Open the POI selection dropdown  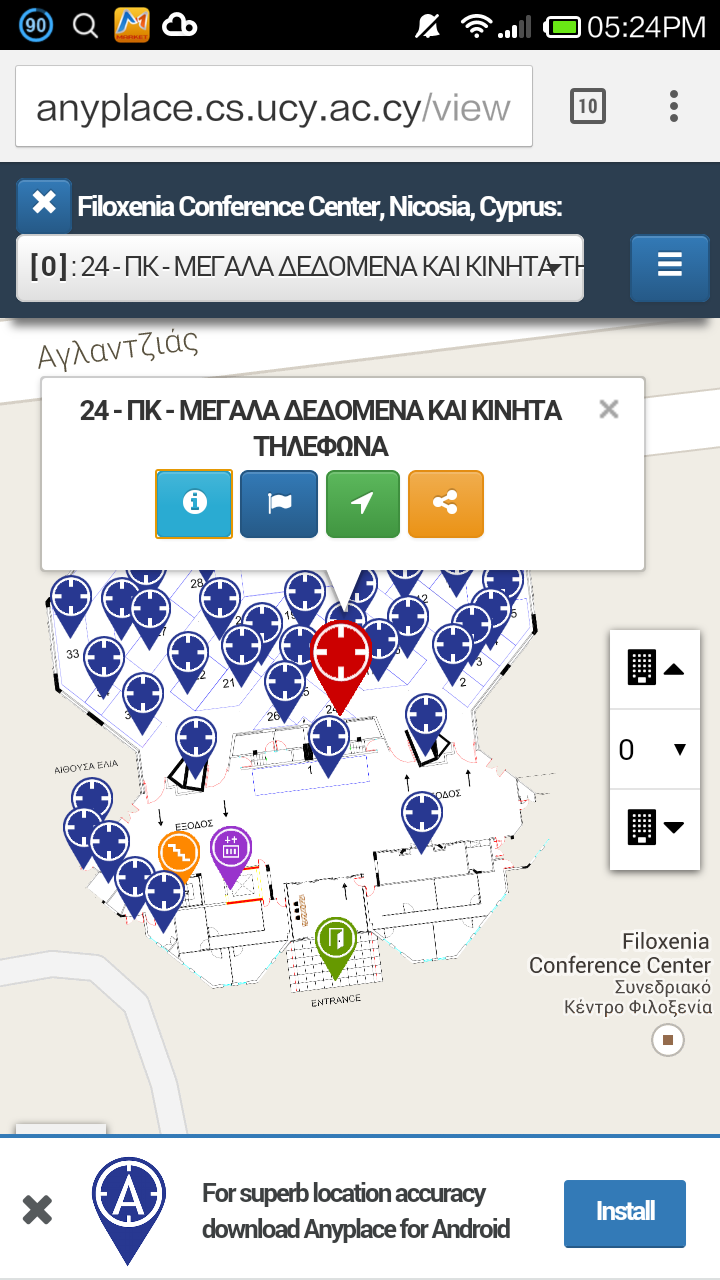point(300,268)
